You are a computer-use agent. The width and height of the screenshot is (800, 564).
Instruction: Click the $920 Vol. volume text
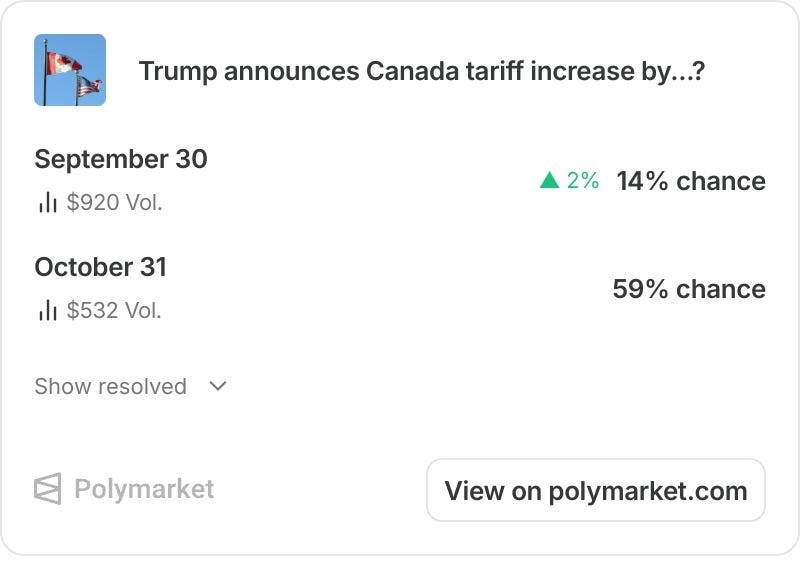point(114,202)
